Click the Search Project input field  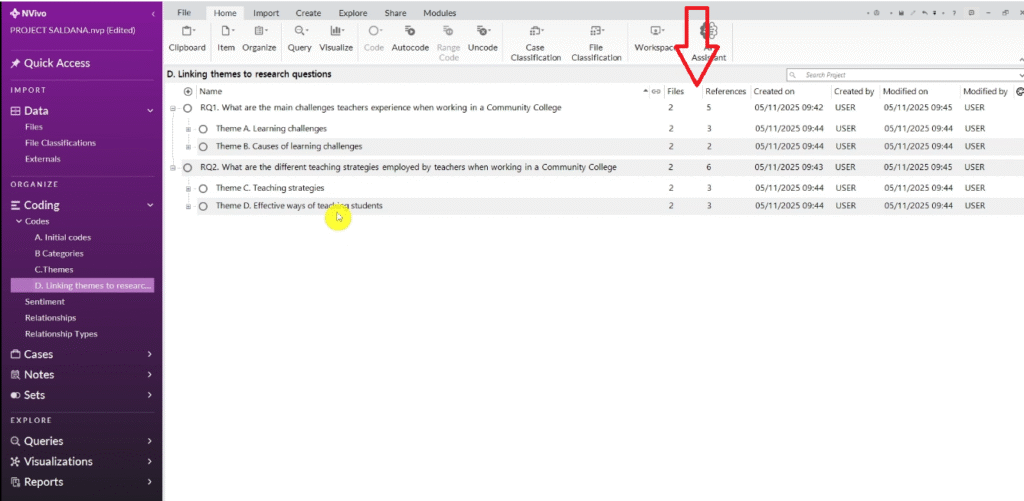(x=905, y=75)
